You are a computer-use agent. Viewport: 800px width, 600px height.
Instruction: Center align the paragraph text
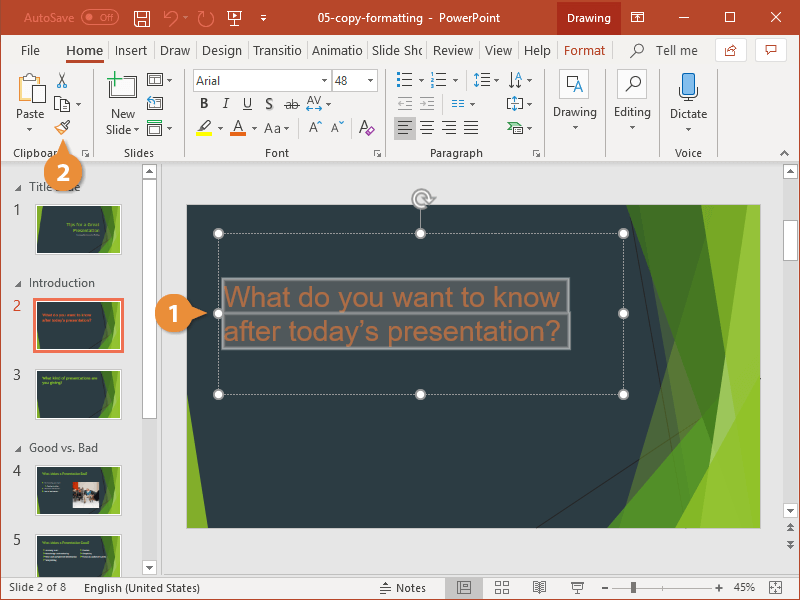coord(427,127)
